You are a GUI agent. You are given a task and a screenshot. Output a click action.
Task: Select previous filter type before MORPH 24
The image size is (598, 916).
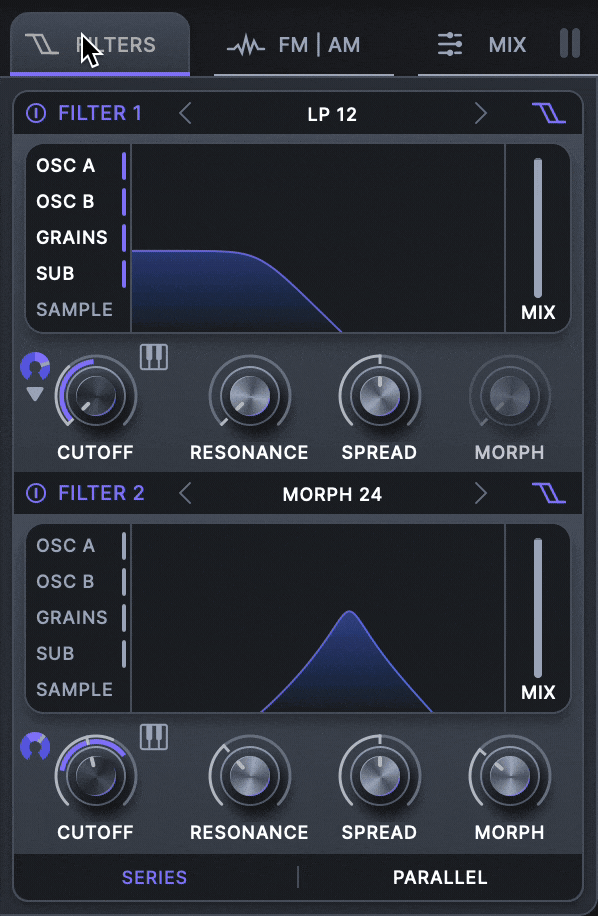185,494
